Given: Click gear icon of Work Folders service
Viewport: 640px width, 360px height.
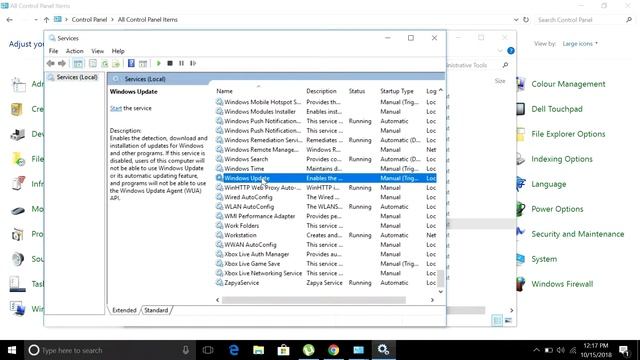Looking at the screenshot, I should [219, 226].
